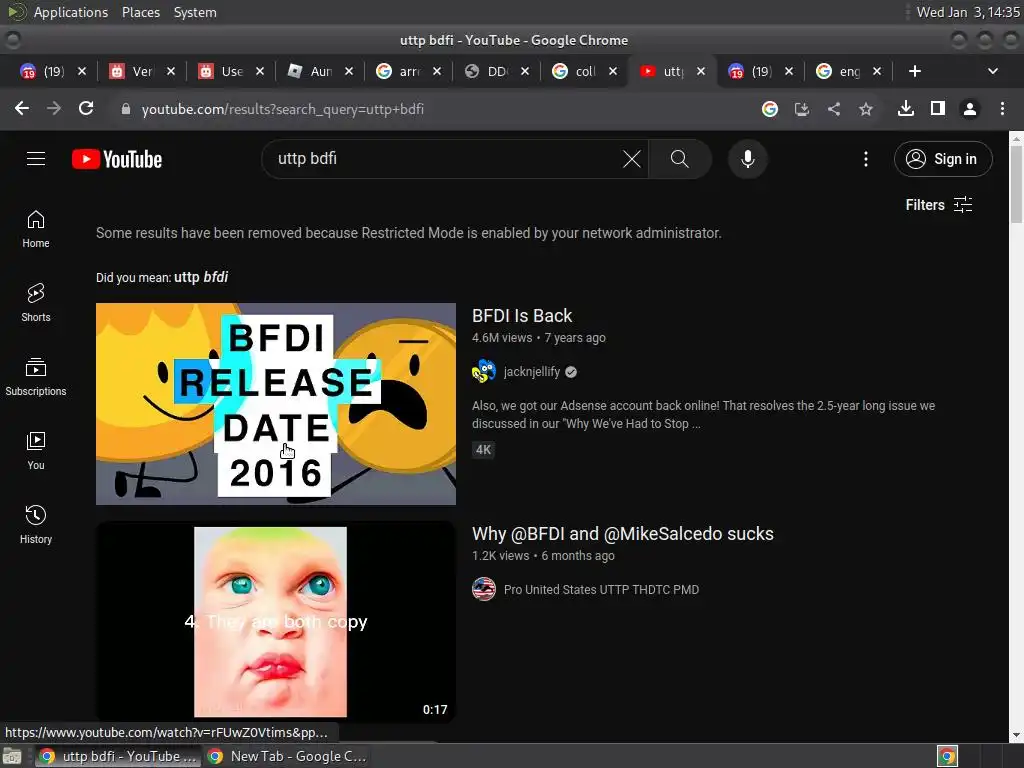This screenshot has width=1024, height=768.
Task: Click the Pro United States channel avatar
Action: click(484, 589)
